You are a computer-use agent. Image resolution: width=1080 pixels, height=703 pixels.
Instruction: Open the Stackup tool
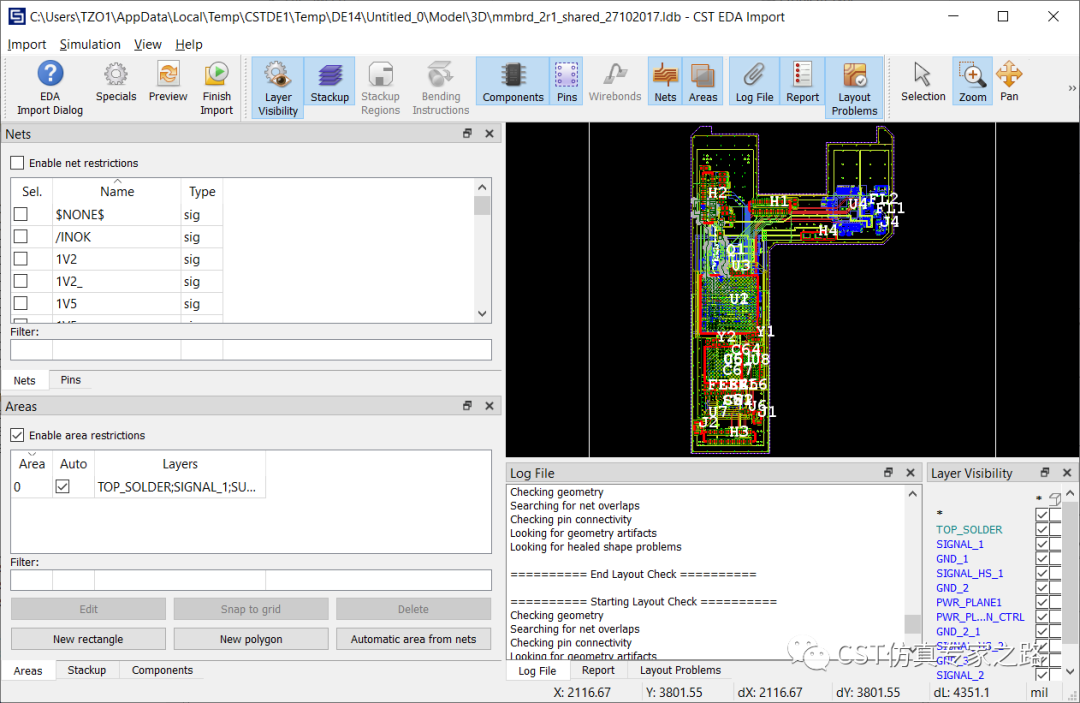coord(329,83)
